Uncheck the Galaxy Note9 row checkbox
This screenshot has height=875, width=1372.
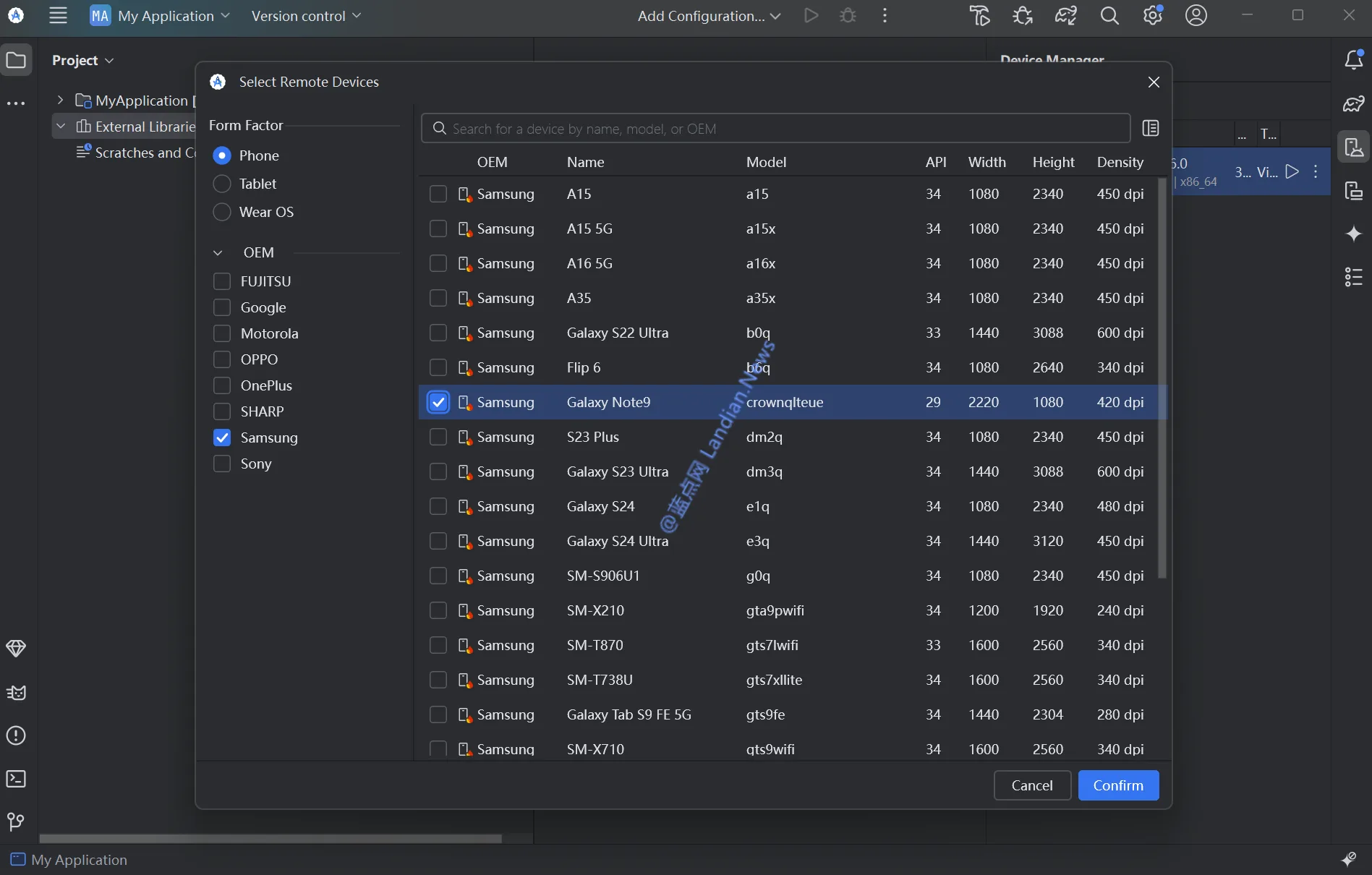click(438, 402)
